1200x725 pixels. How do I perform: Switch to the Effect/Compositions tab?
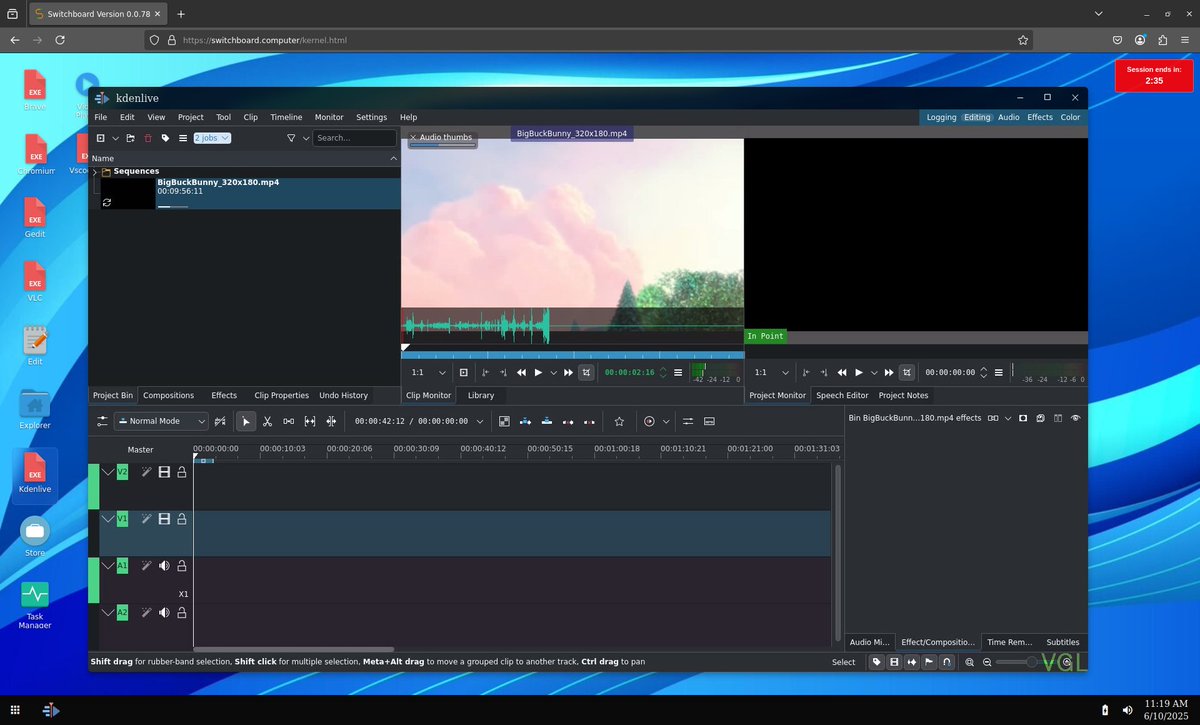[938, 642]
